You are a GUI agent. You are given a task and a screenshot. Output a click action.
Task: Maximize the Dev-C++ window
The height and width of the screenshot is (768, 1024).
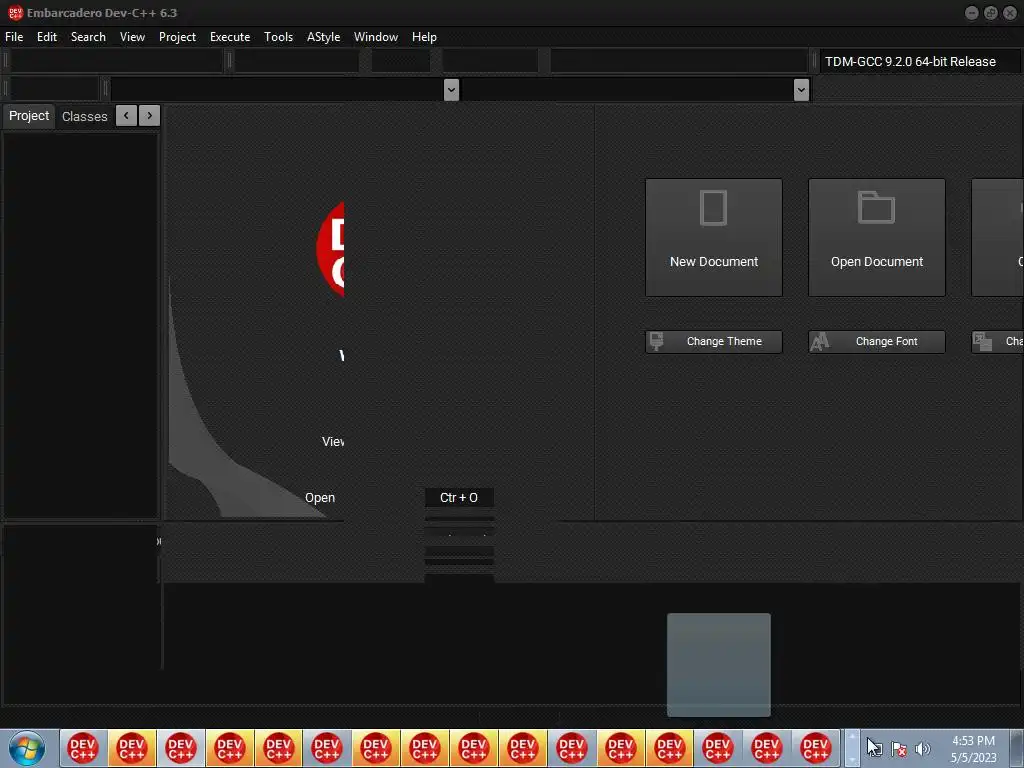tap(990, 13)
